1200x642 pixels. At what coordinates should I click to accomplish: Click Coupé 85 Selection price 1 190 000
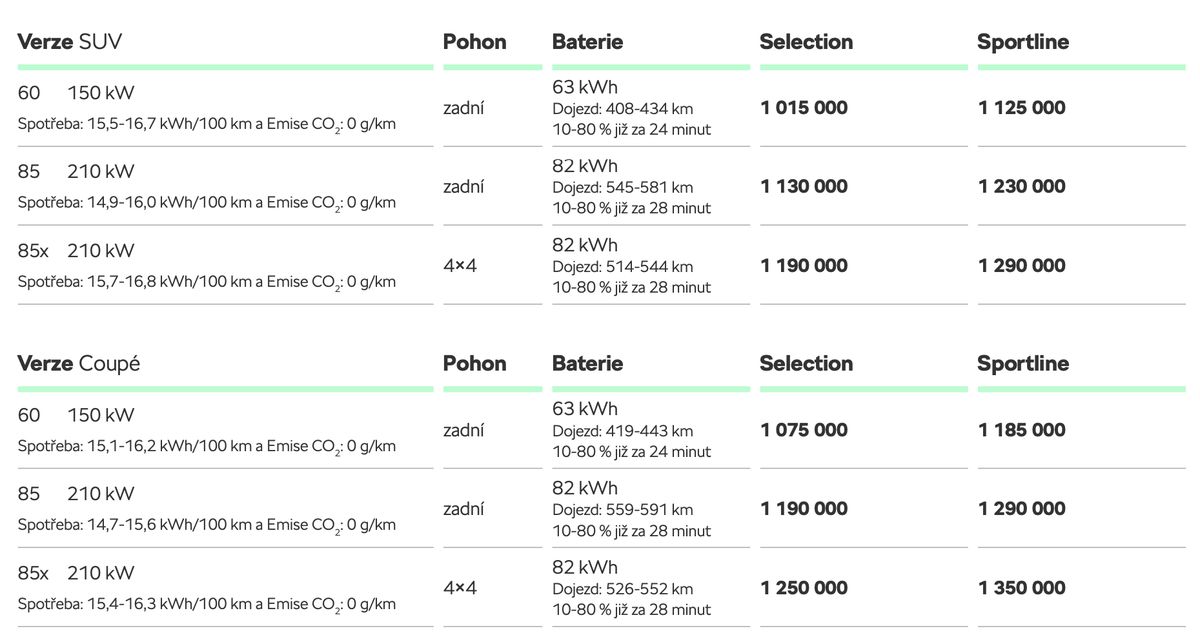click(x=804, y=509)
